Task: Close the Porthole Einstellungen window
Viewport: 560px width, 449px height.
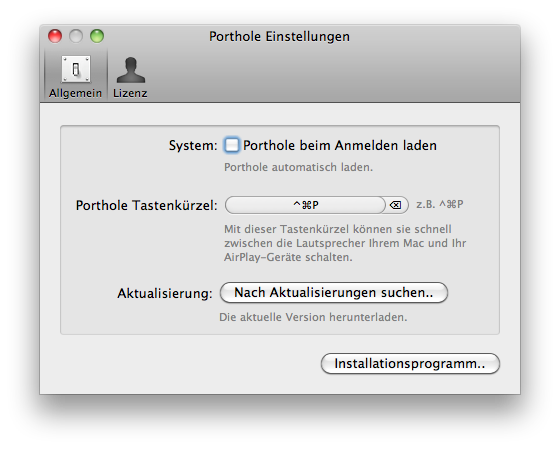Action: point(55,36)
